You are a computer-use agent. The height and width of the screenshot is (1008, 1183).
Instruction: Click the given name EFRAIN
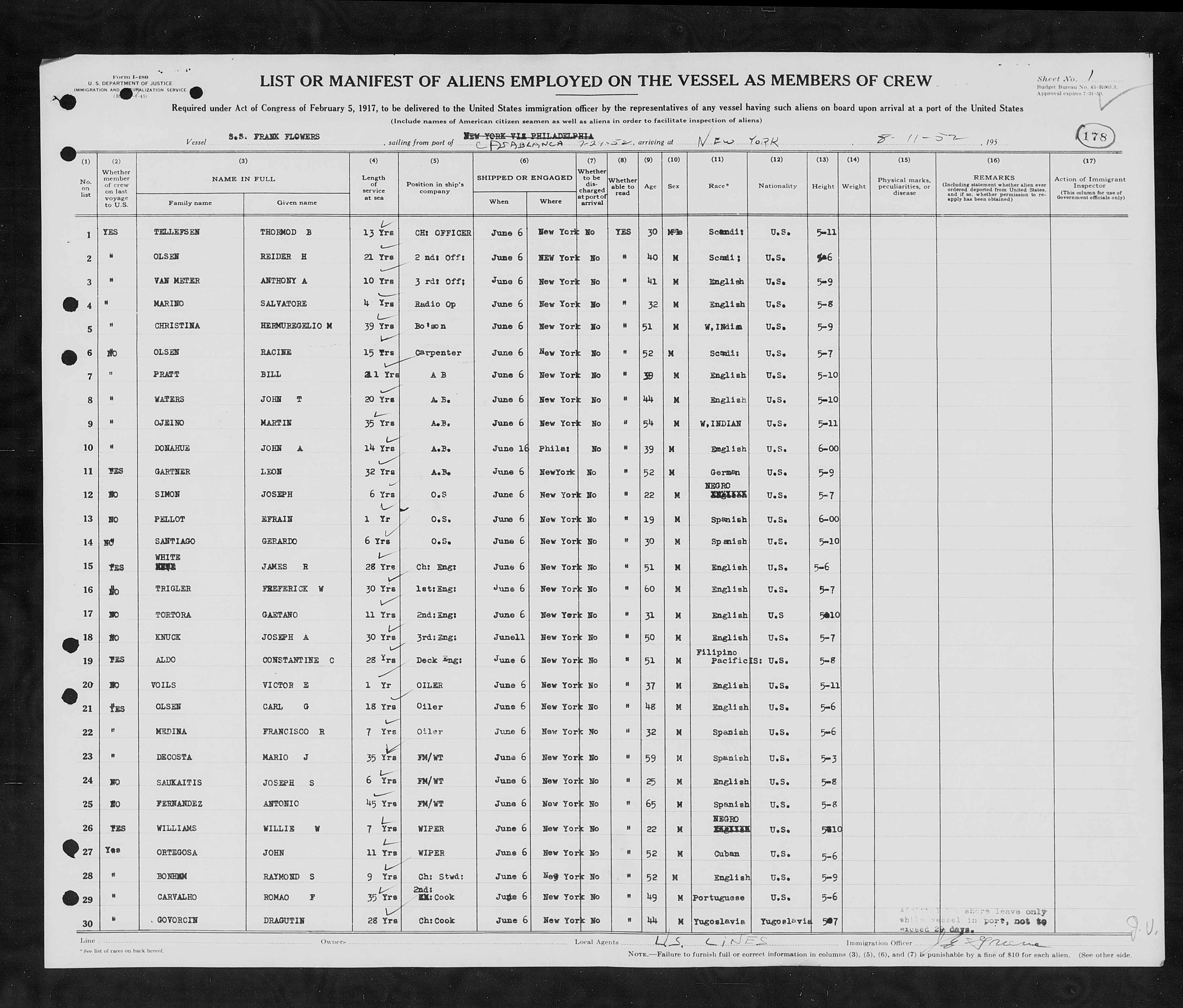(276, 519)
